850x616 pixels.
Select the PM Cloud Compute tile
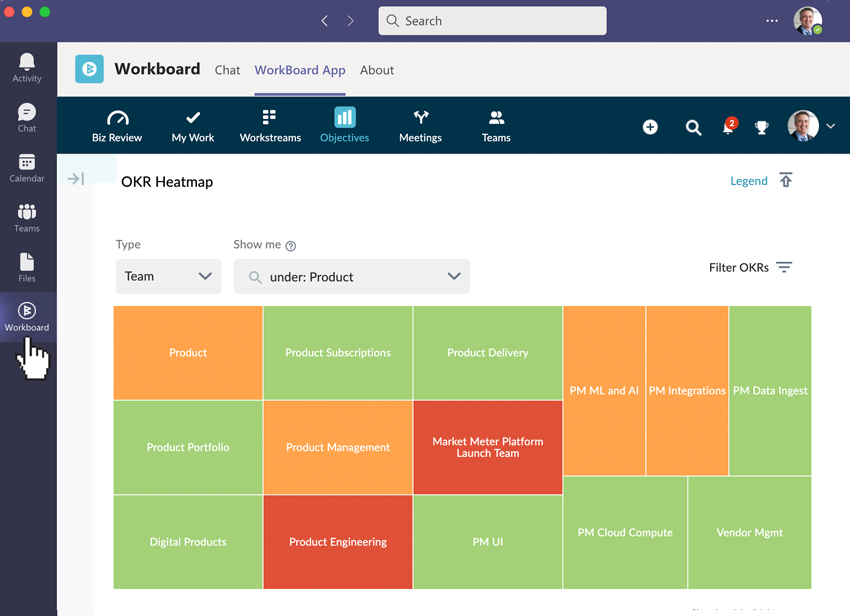click(x=625, y=533)
